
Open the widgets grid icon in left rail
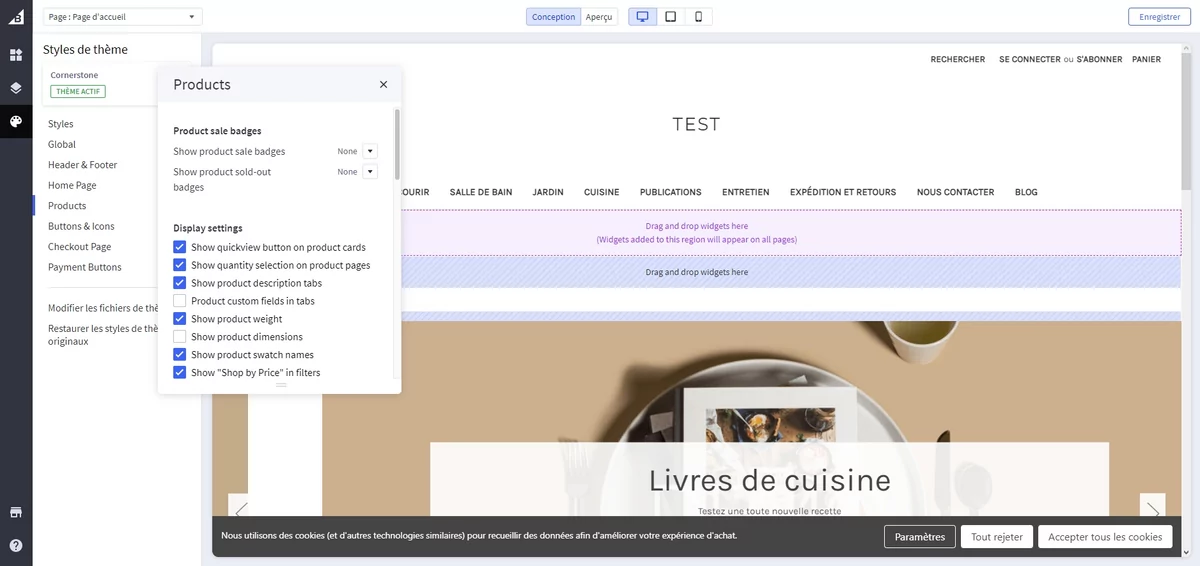point(16,55)
